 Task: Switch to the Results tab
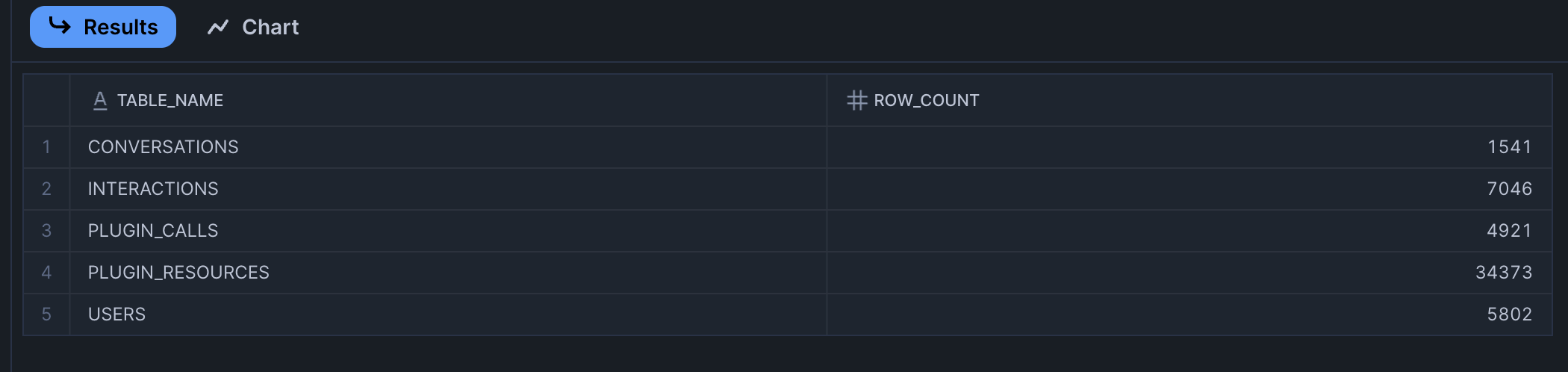point(103,27)
